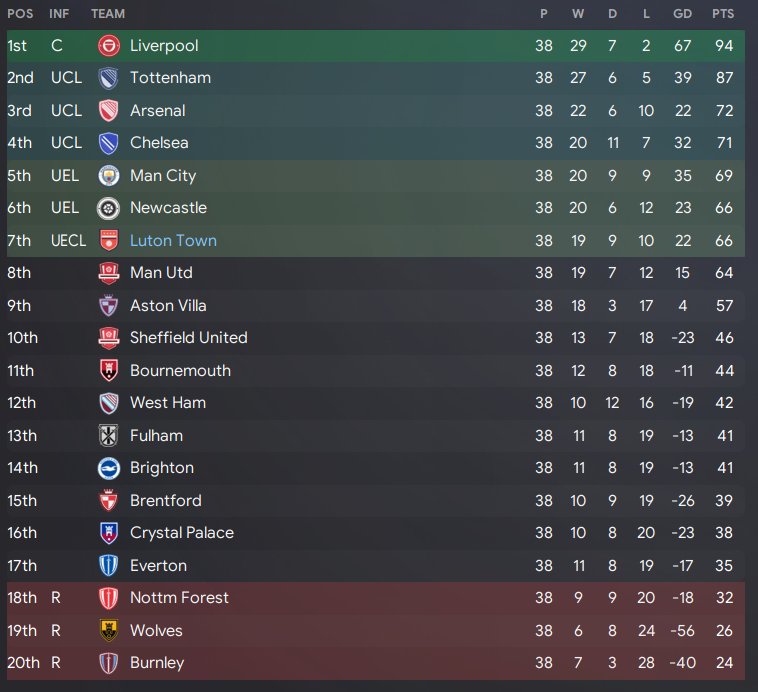Screen dimensions: 758x692
Task: Click the Everton club badge icon
Action: [x=109, y=565]
